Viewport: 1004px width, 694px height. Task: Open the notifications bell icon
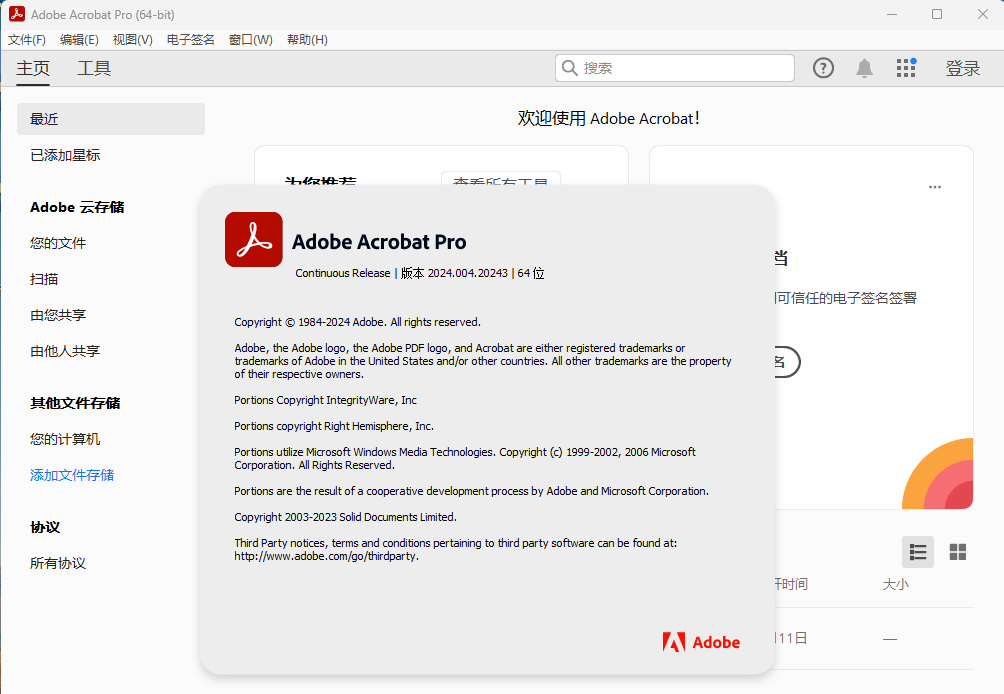click(x=864, y=68)
